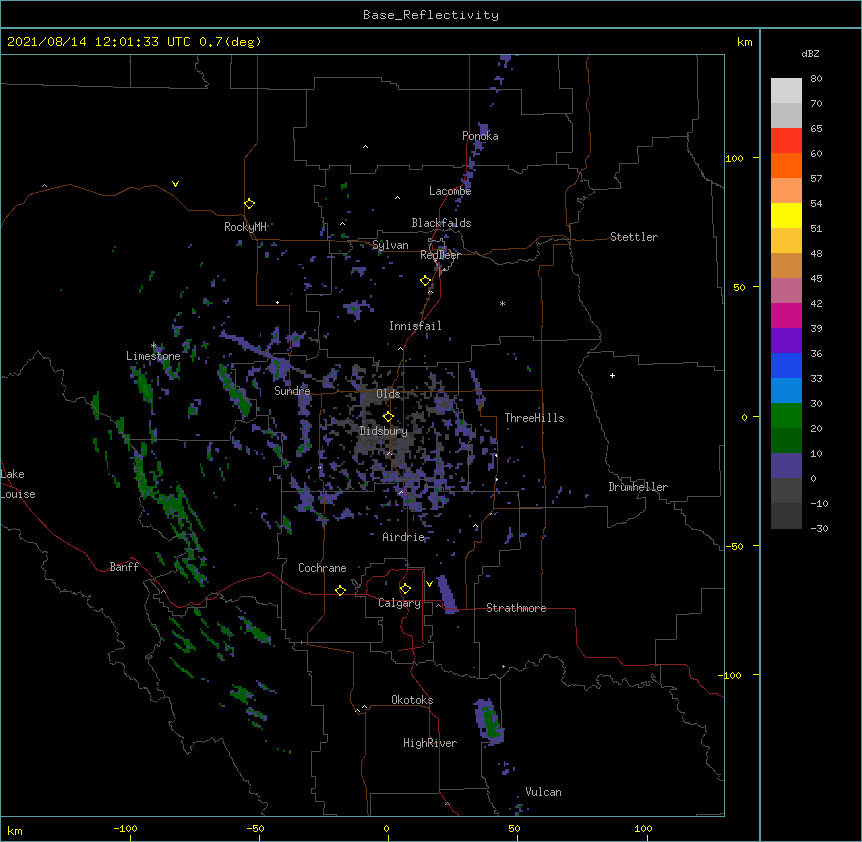862x842 pixels.
Task: Click the green echo blob east of HighRiver
Action: pyautogui.click(x=489, y=722)
